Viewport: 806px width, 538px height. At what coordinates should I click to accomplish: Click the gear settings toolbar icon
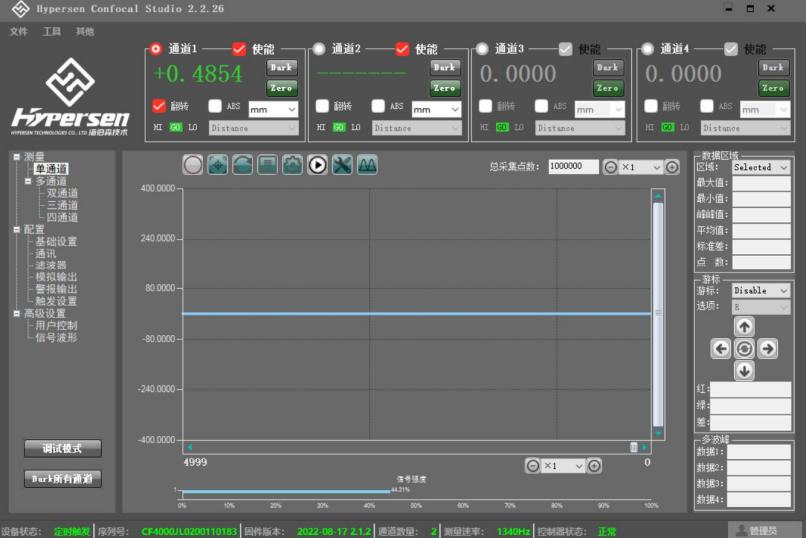click(x=292, y=165)
